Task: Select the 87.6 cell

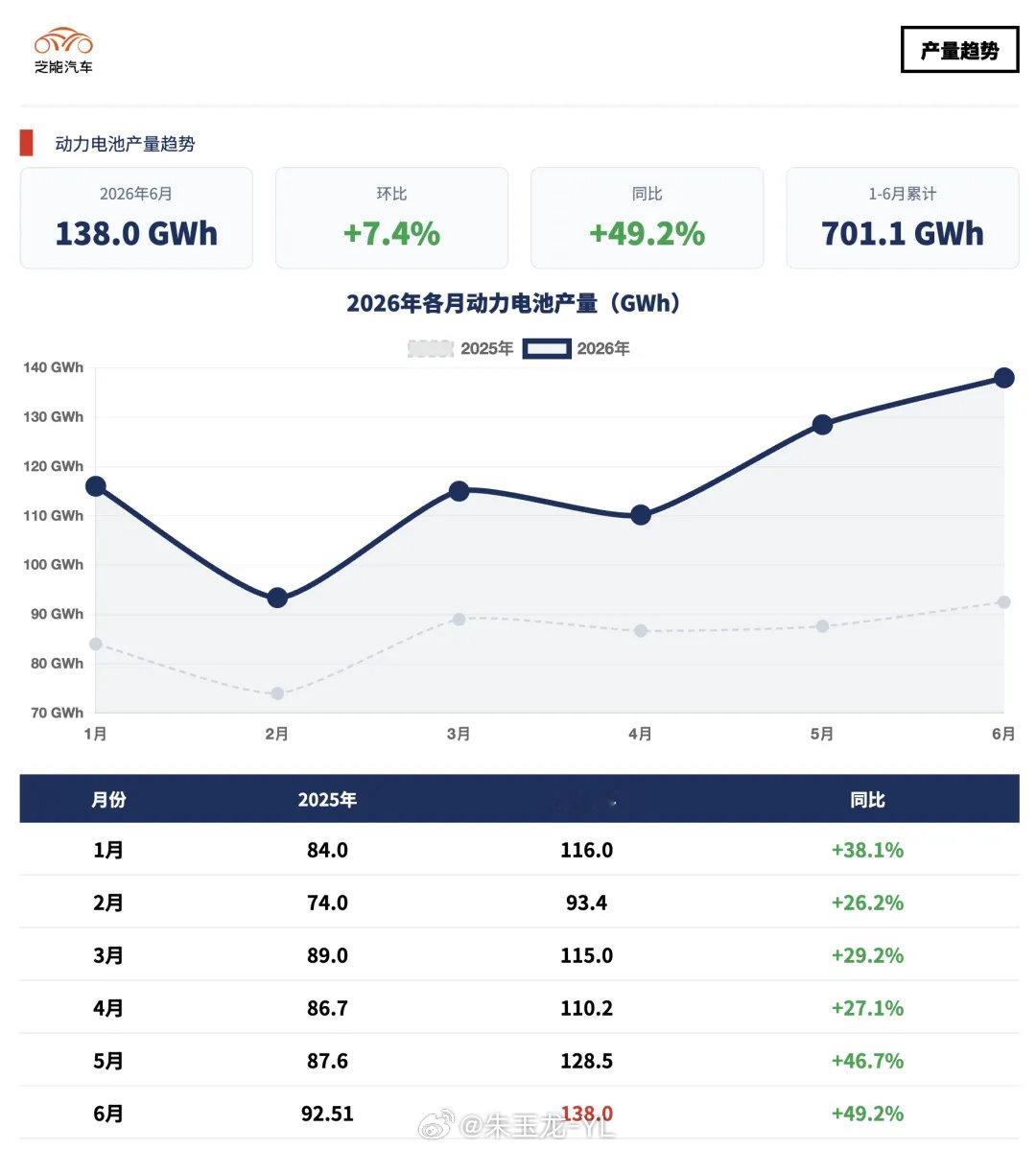Action: tap(327, 1061)
